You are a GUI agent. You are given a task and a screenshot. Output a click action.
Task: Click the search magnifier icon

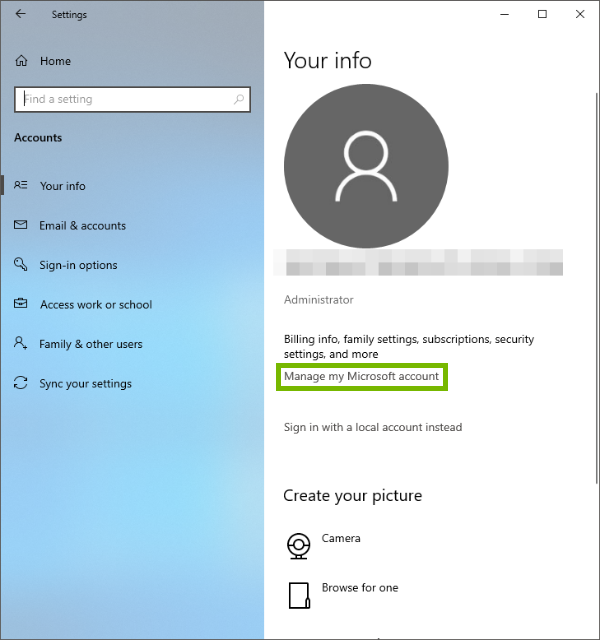tap(239, 99)
